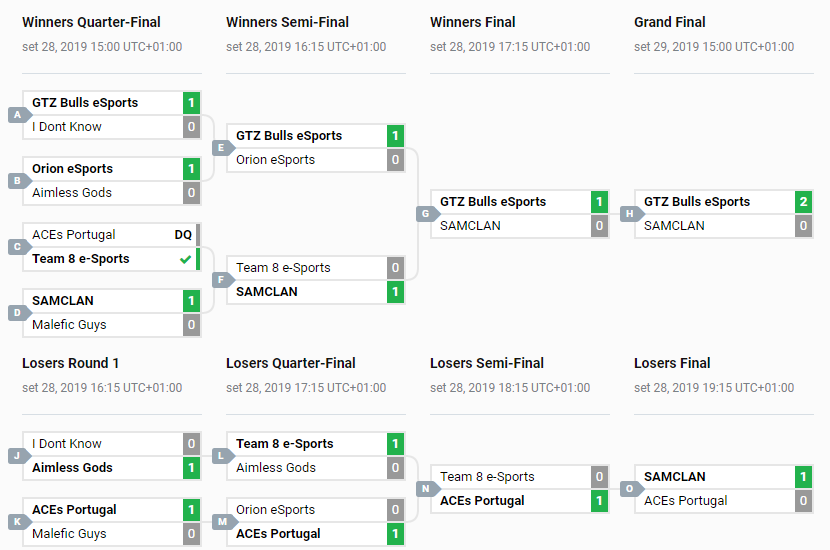Viewport: 830px width, 550px height.
Task: Select I Dont Know in Winners Quarter-Final
Action: 67,127
